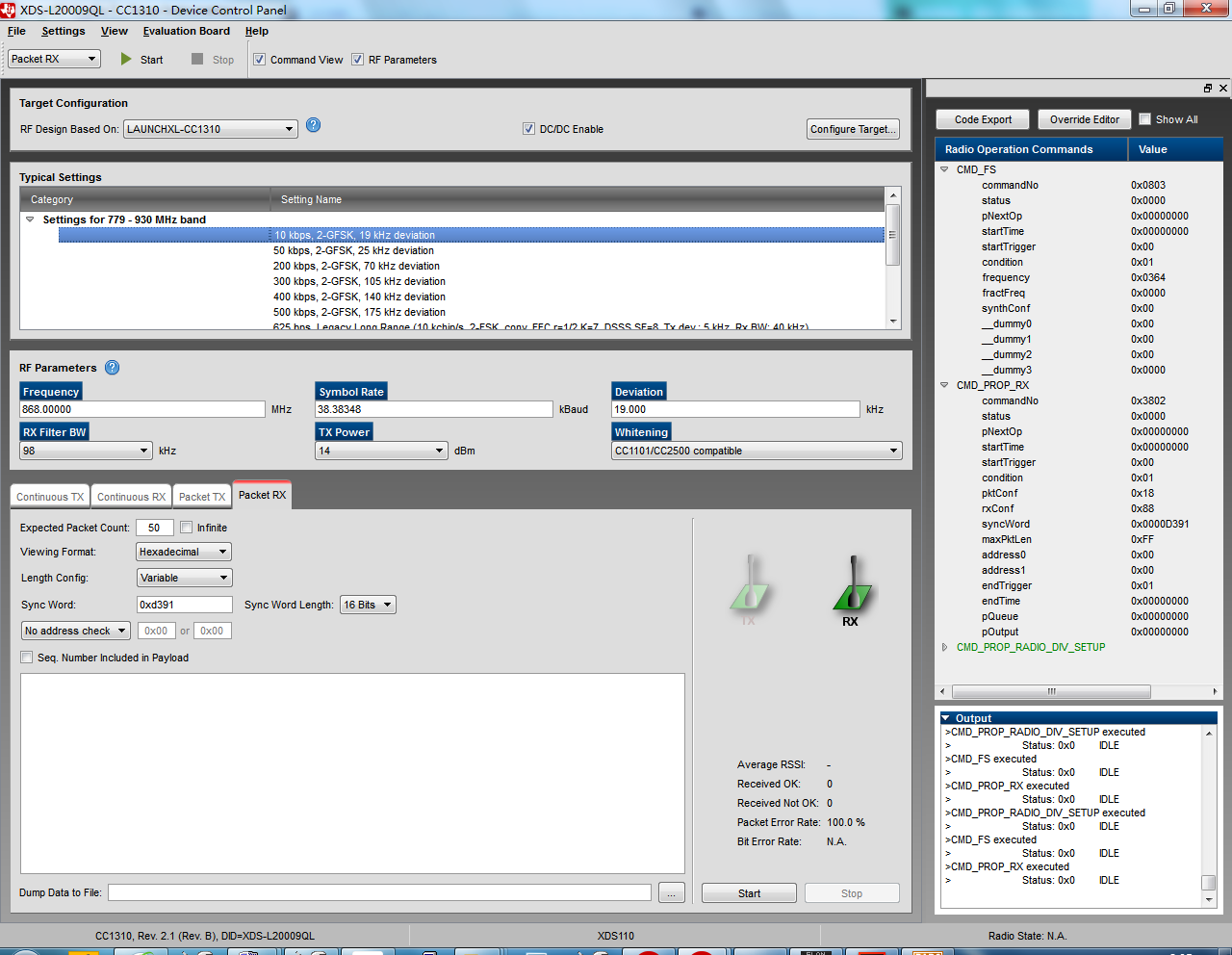Collapse the 779 - 930 MHz band category
The width and height of the screenshot is (1232, 955).
tap(30, 219)
